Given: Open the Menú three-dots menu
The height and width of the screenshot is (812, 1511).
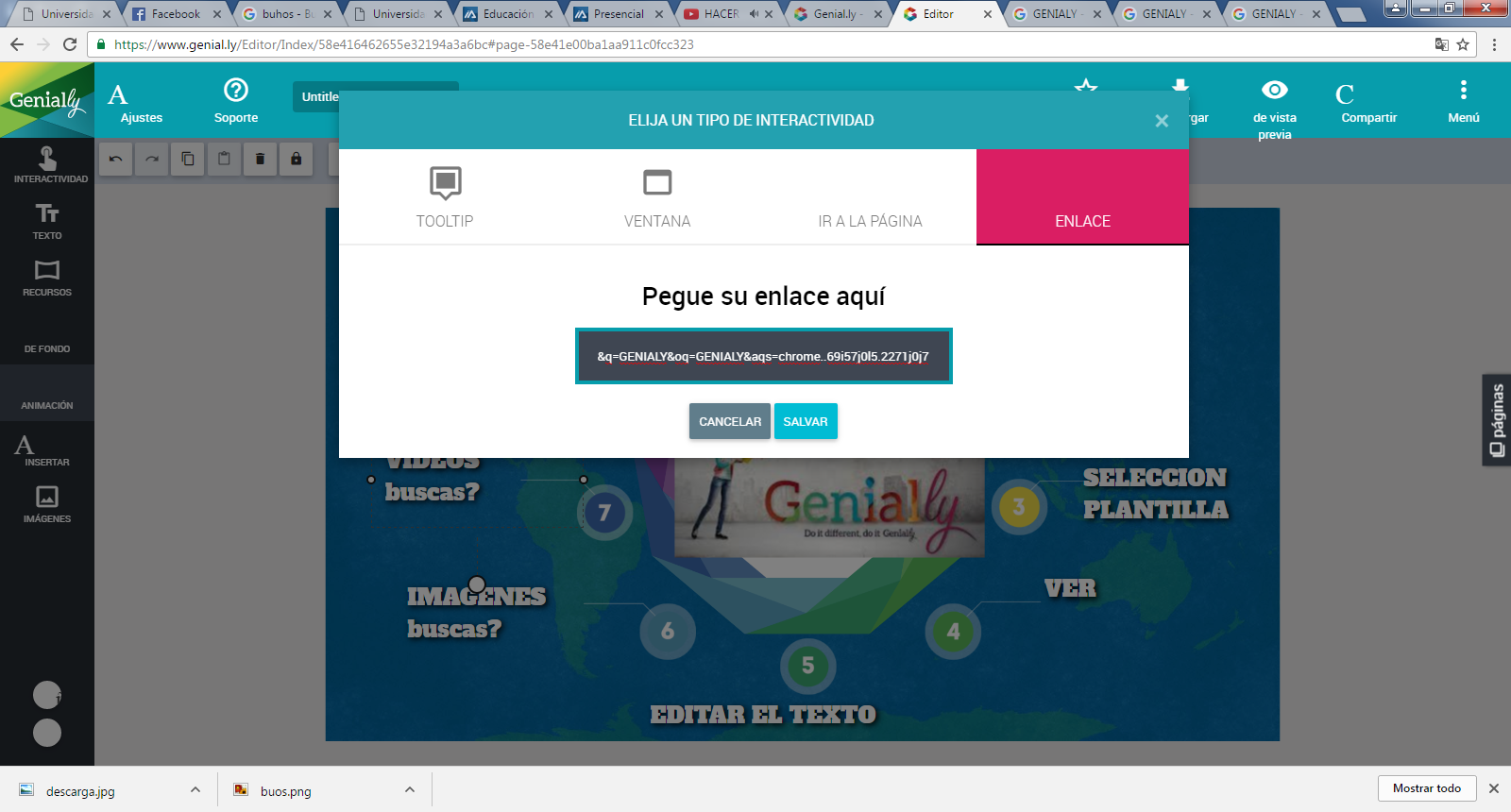Looking at the screenshot, I should coord(1464,102).
